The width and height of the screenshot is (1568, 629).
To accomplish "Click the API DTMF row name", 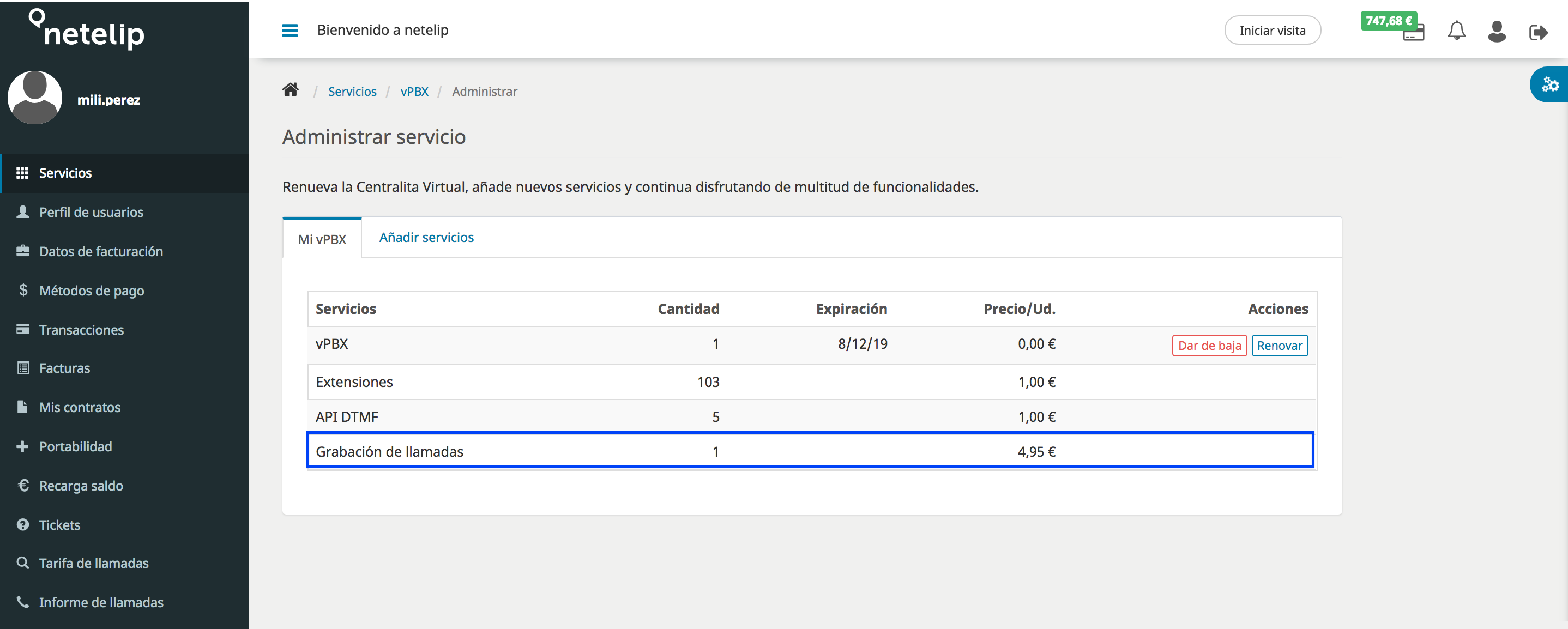I will [347, 416].
